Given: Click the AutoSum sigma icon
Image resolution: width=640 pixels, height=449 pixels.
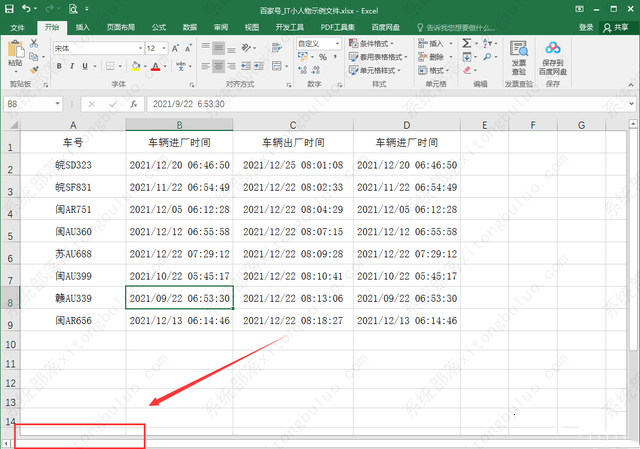Looking at the screenshot, I should pyautogui.click(x=467, y=43).
